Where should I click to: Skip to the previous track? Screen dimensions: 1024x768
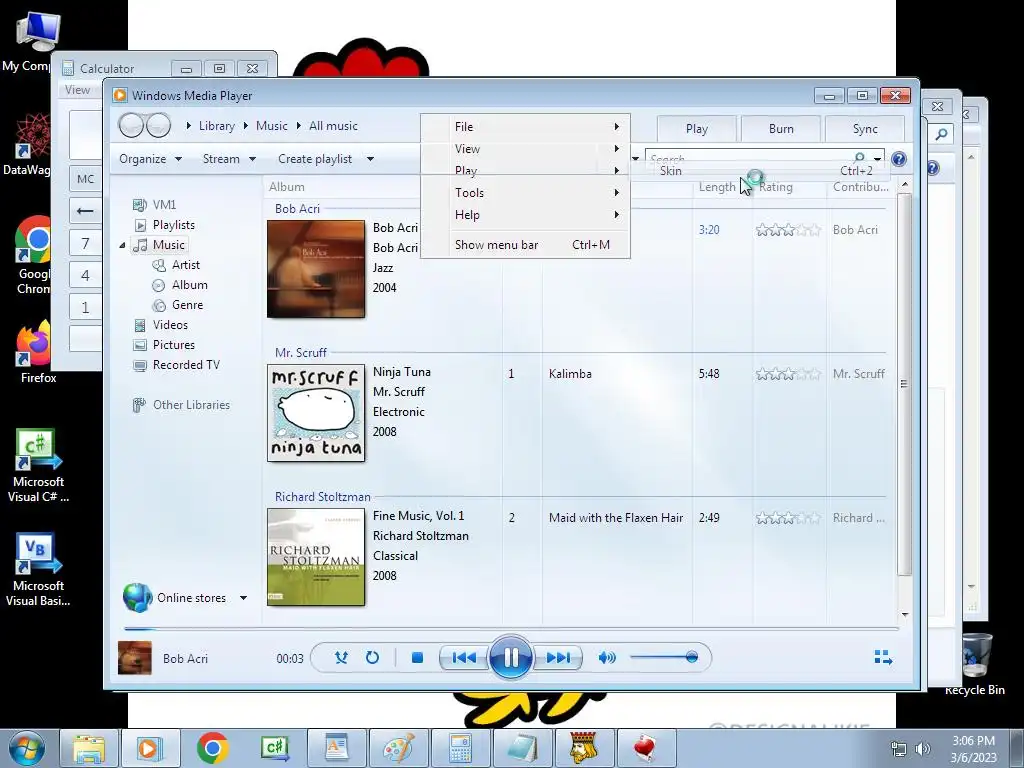[x=464, y=658]
